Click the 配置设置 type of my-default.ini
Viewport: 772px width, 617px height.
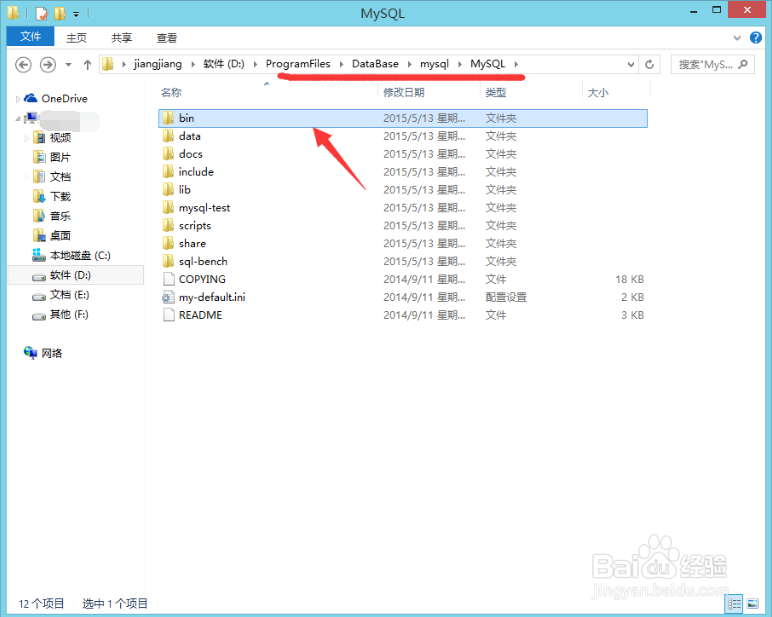(x=506, y=297)
